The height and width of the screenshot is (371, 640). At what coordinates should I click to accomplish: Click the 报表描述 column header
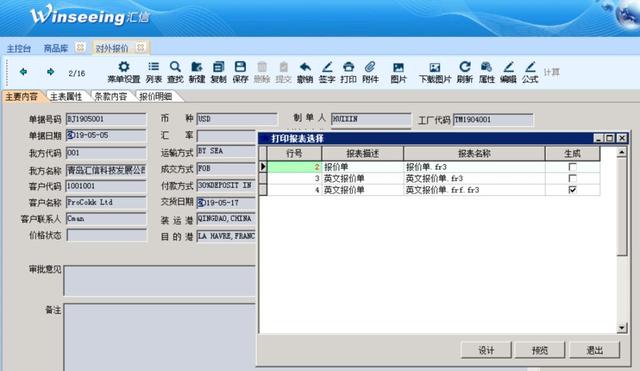pos(362,153)
